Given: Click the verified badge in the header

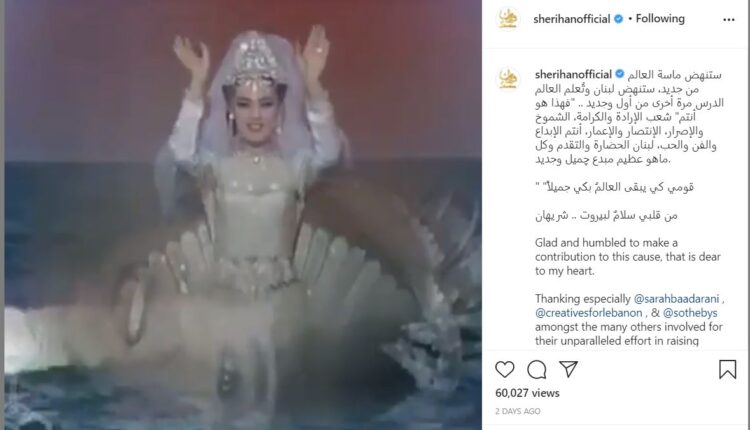Looking at the screenshot, I should coord(618,19).
